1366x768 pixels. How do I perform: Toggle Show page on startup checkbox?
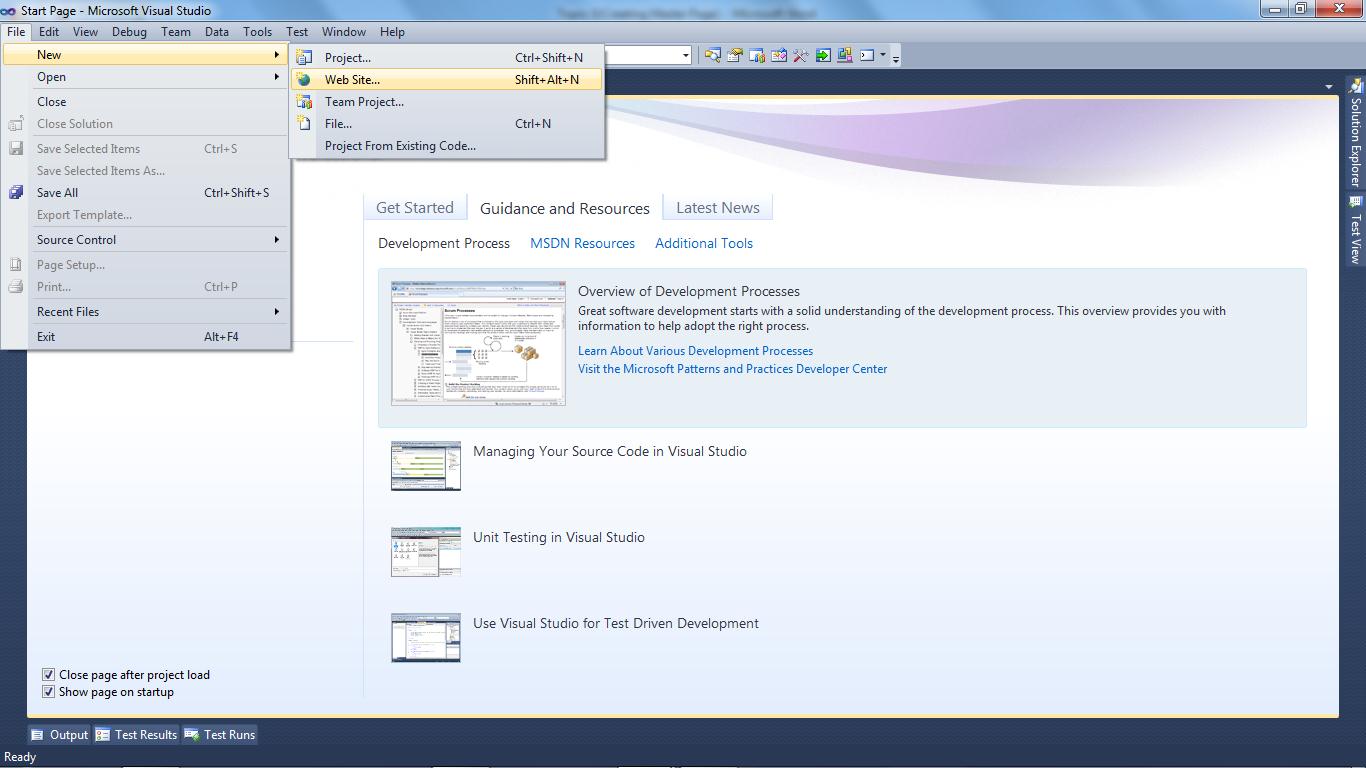tap(48, 692)
